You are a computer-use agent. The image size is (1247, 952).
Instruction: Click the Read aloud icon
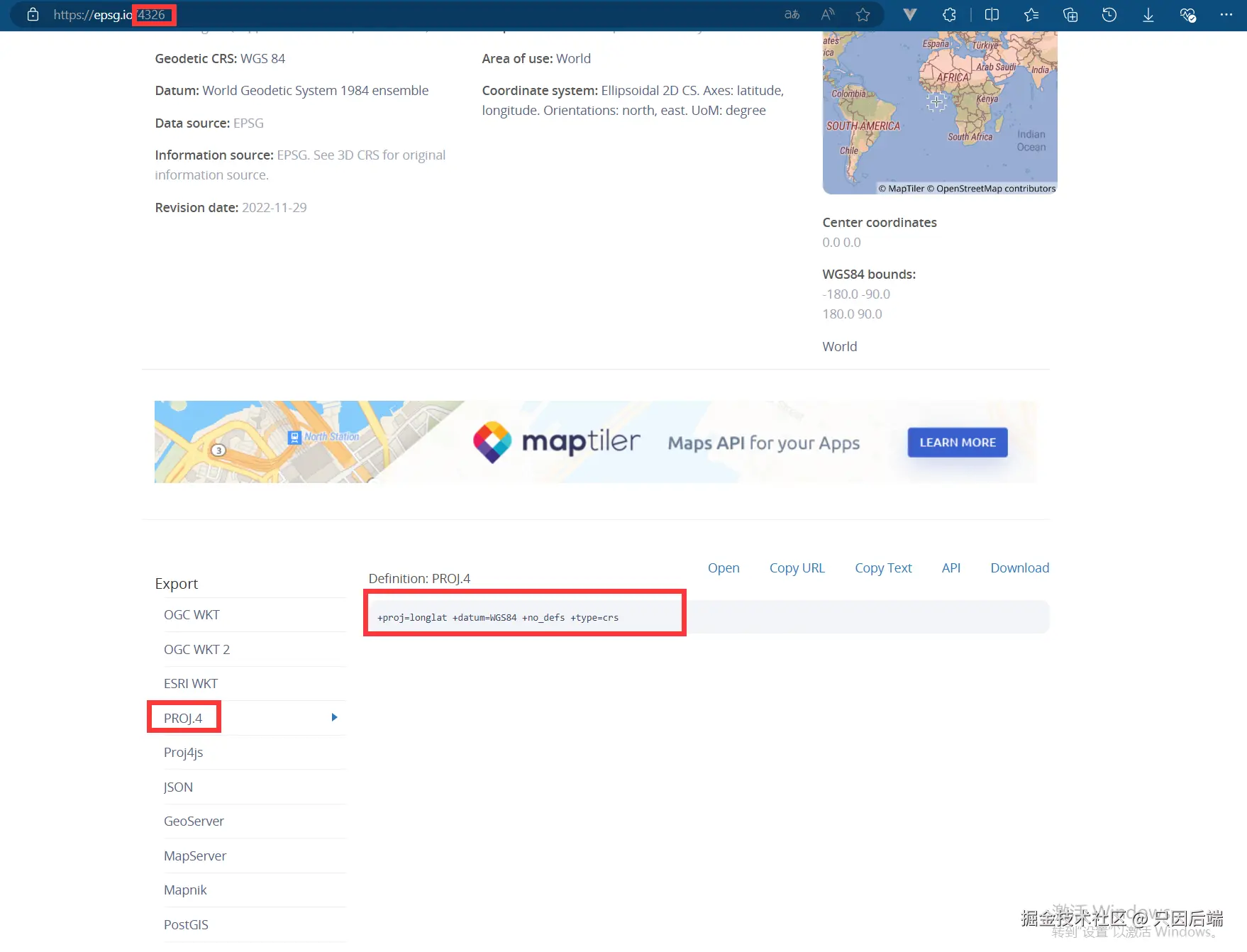pyautogui.click(x=828, y=15)
